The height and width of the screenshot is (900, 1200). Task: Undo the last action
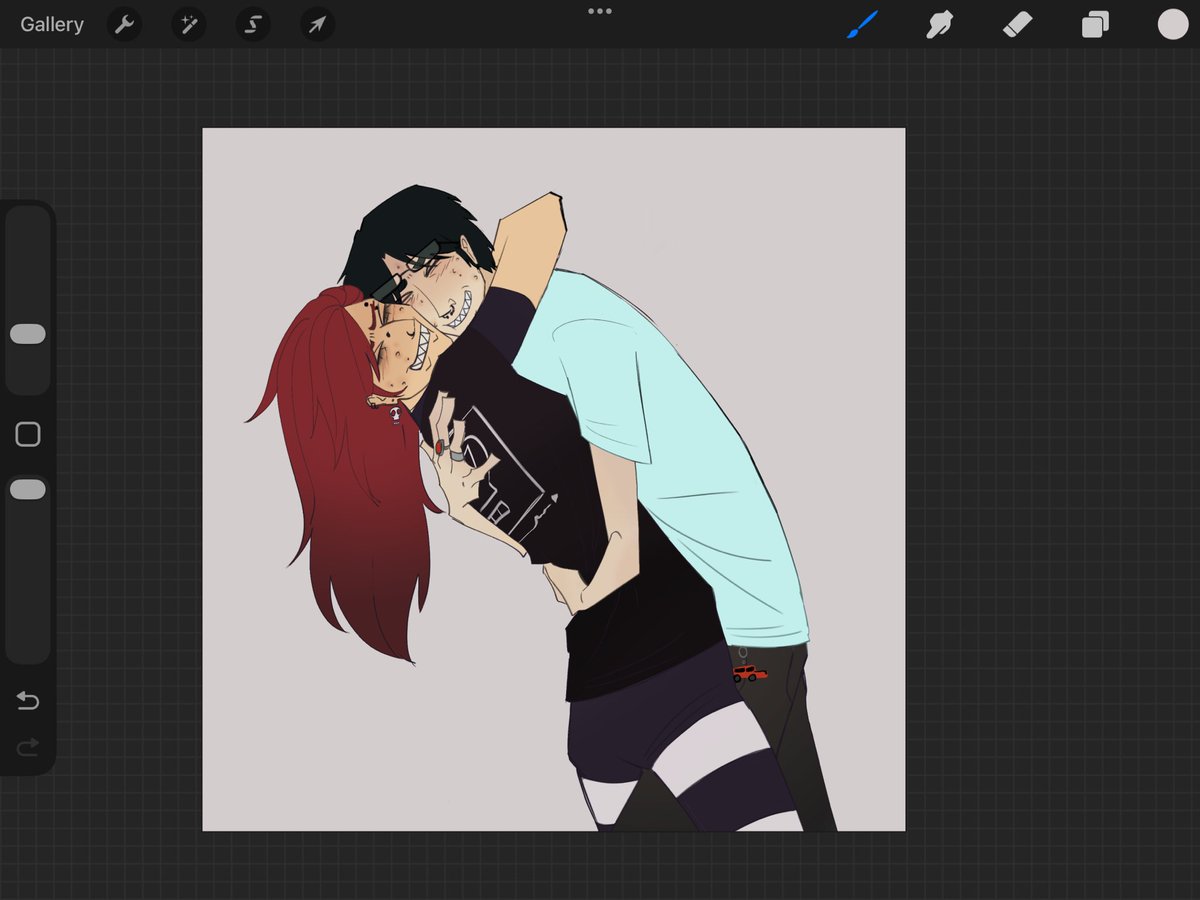(x=28, y=701)
